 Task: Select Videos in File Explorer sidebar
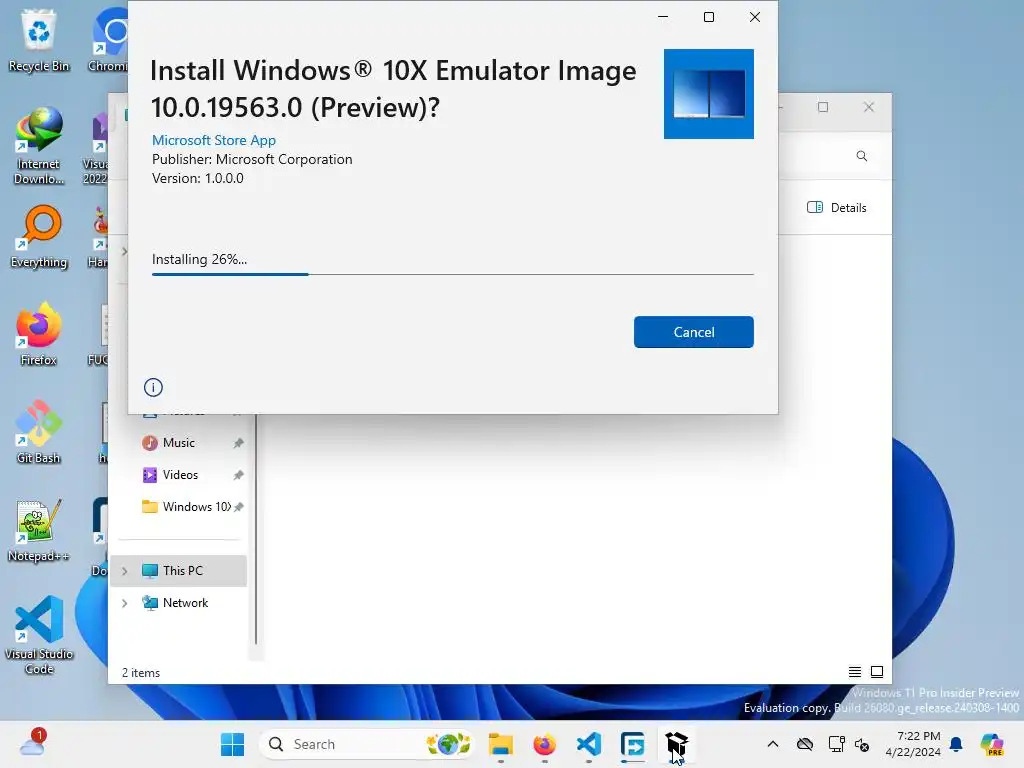(180, 475)
